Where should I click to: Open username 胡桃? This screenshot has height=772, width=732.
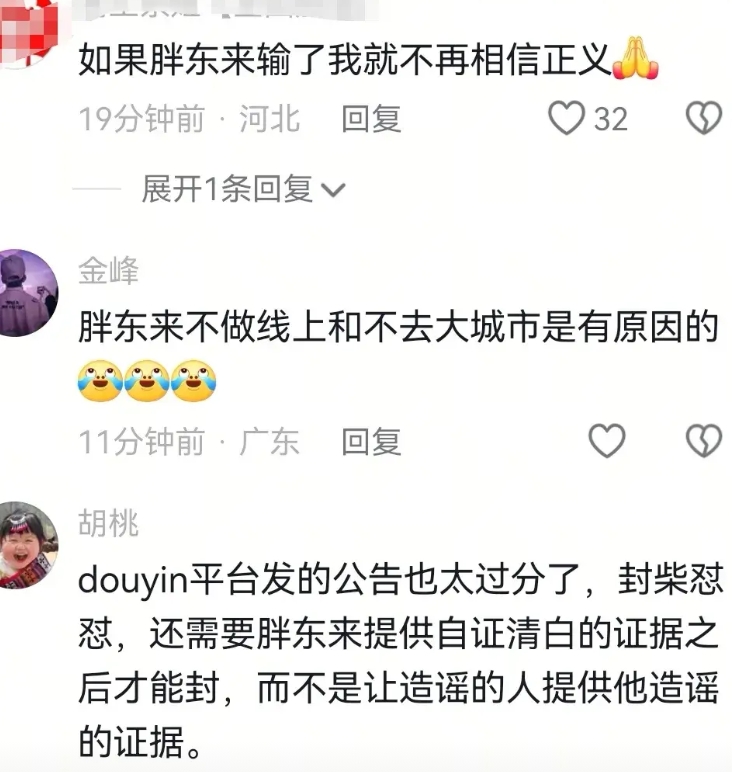click(108, 523)
